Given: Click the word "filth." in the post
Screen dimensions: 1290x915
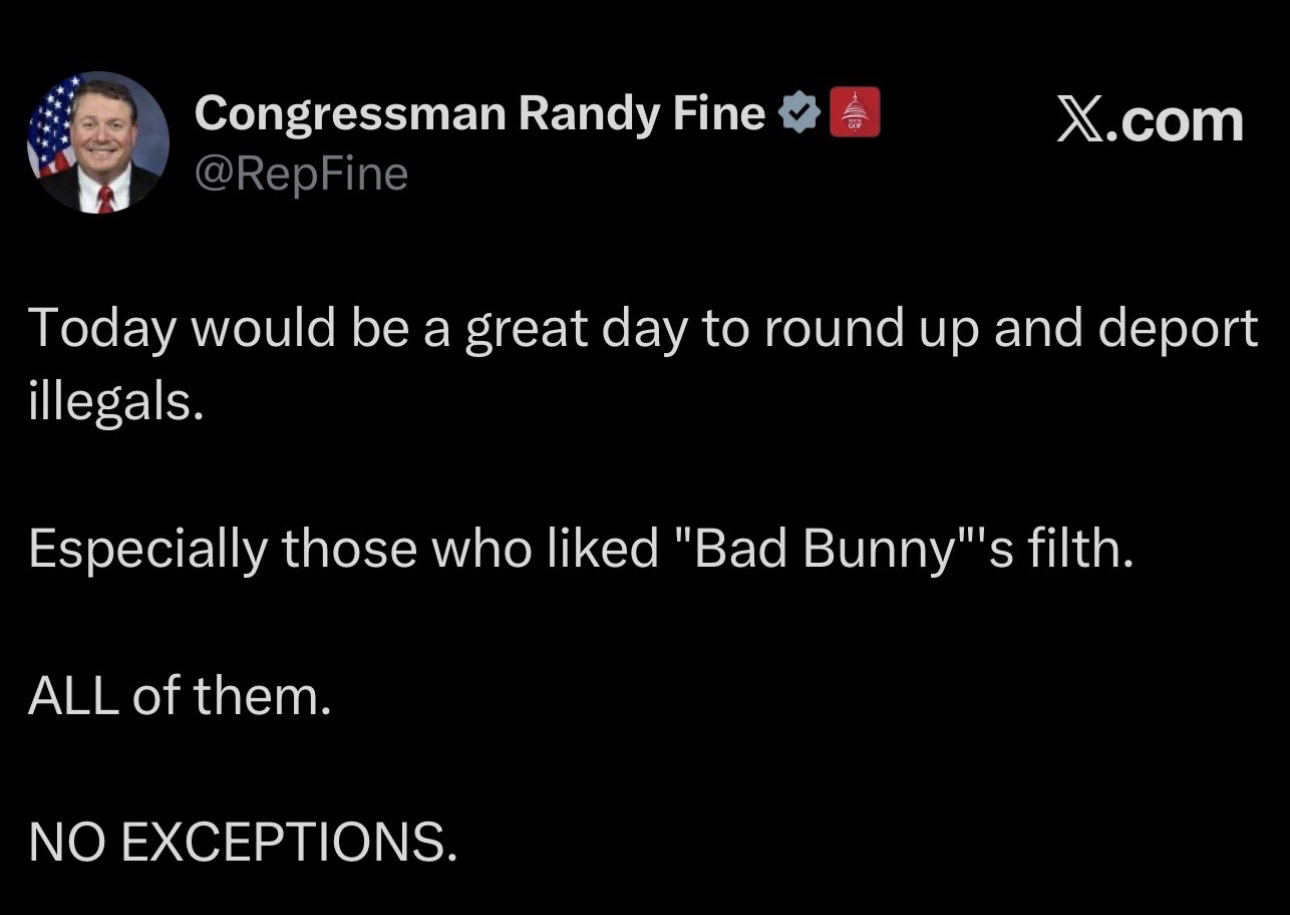Looking at the screenshot, I should (x=1077, y=550).
